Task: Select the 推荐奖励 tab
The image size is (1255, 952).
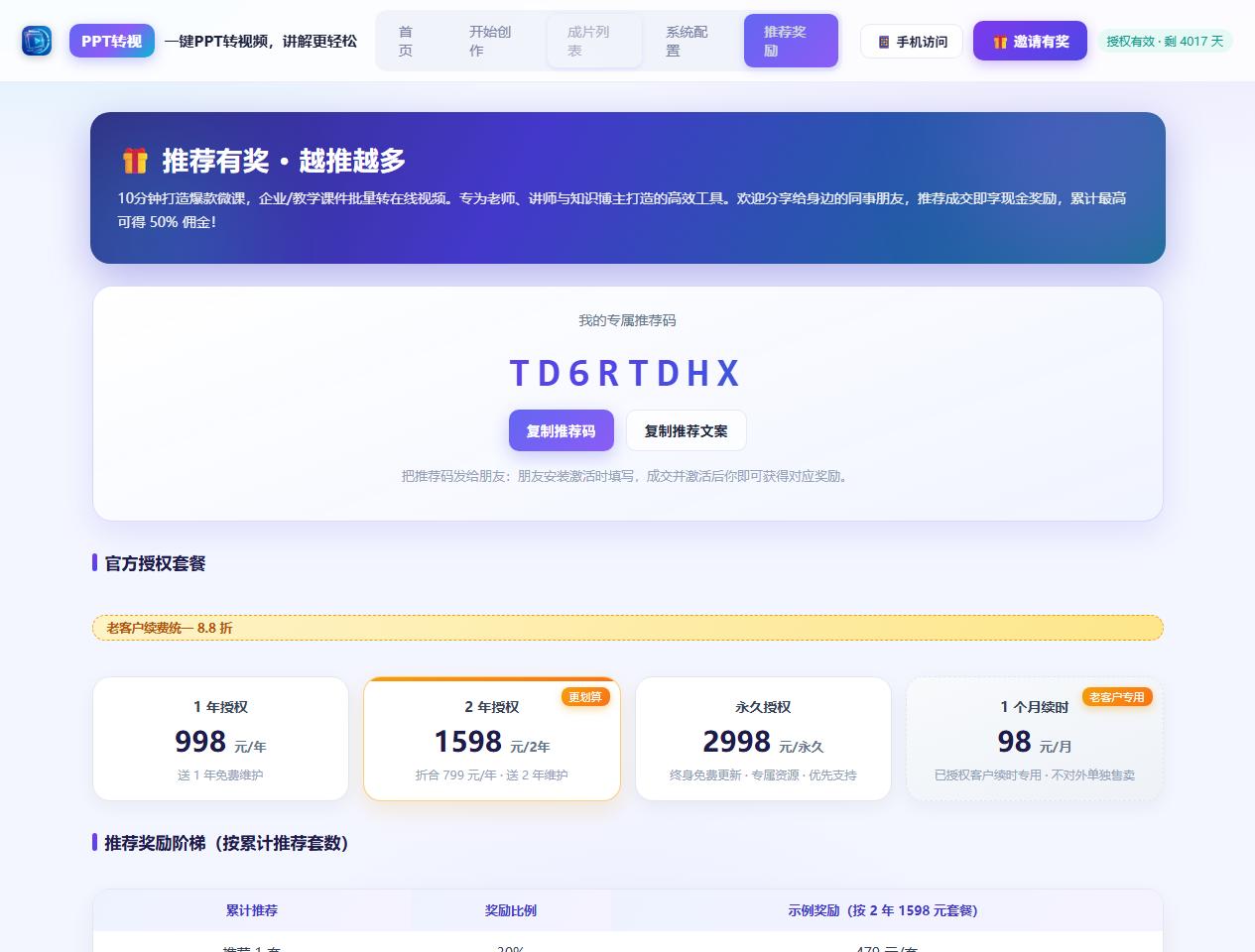Action: coord(791,41)
